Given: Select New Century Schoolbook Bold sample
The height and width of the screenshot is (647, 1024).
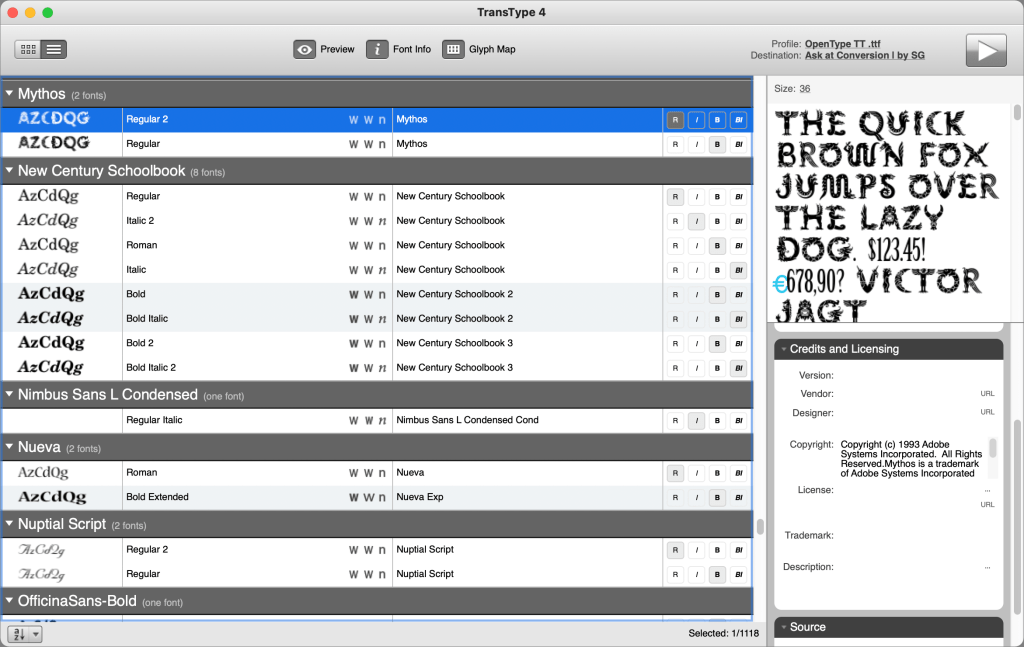Looking at the screenshot, I should (x=51, y=294).
